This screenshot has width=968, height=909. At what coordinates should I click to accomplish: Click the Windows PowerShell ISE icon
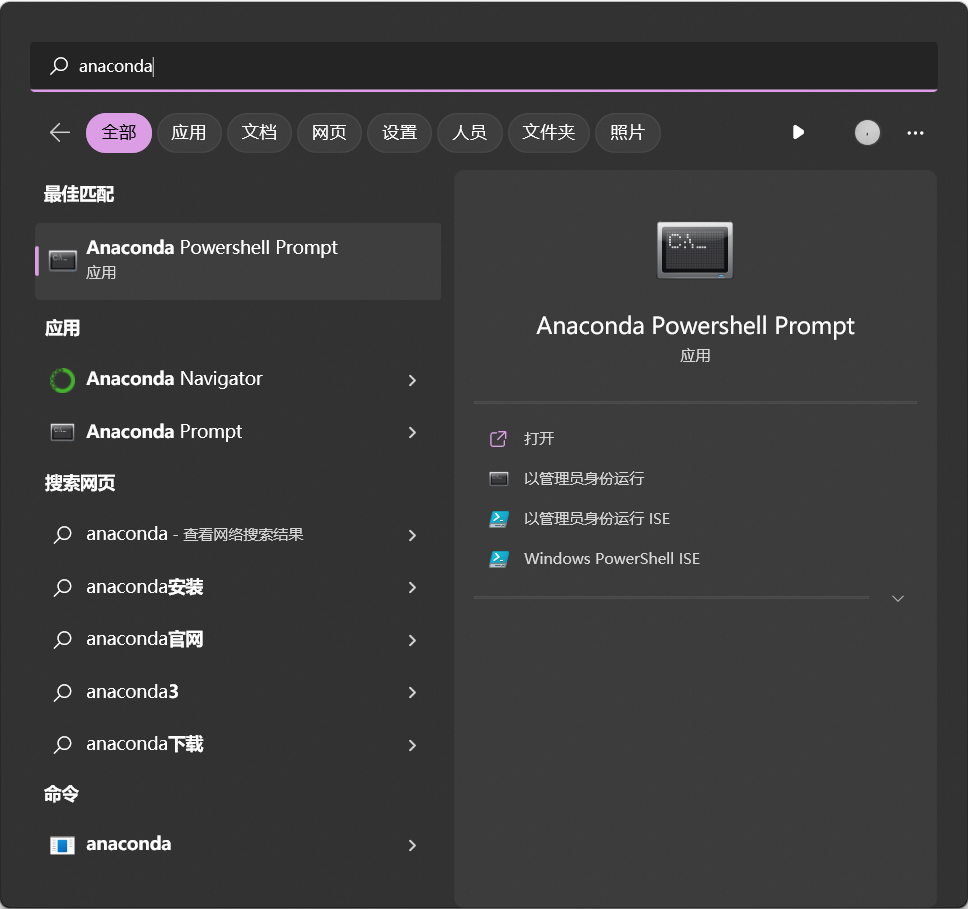499,559
